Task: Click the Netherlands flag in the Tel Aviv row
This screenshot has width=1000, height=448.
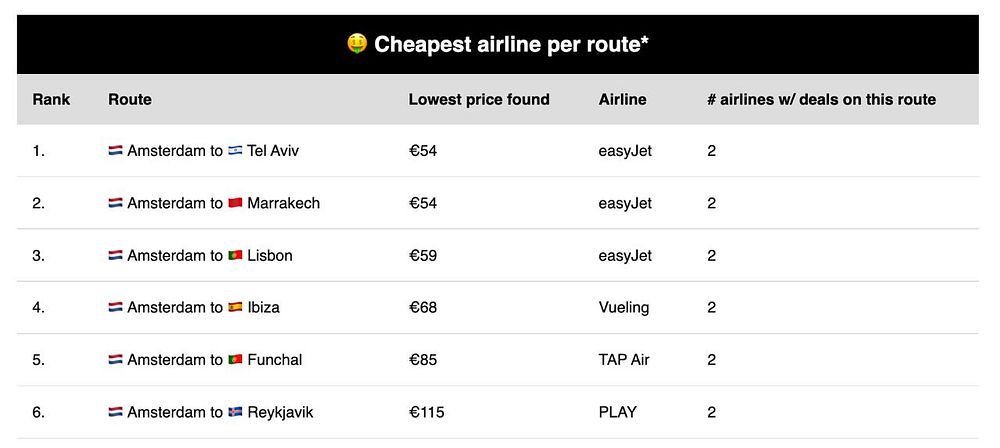Action: (115, 151)
